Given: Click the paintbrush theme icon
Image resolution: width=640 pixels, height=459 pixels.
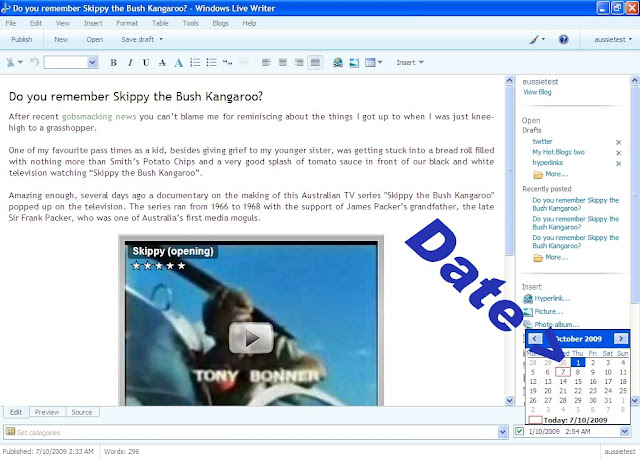Looking at the screenshot, I should point(534,40).
